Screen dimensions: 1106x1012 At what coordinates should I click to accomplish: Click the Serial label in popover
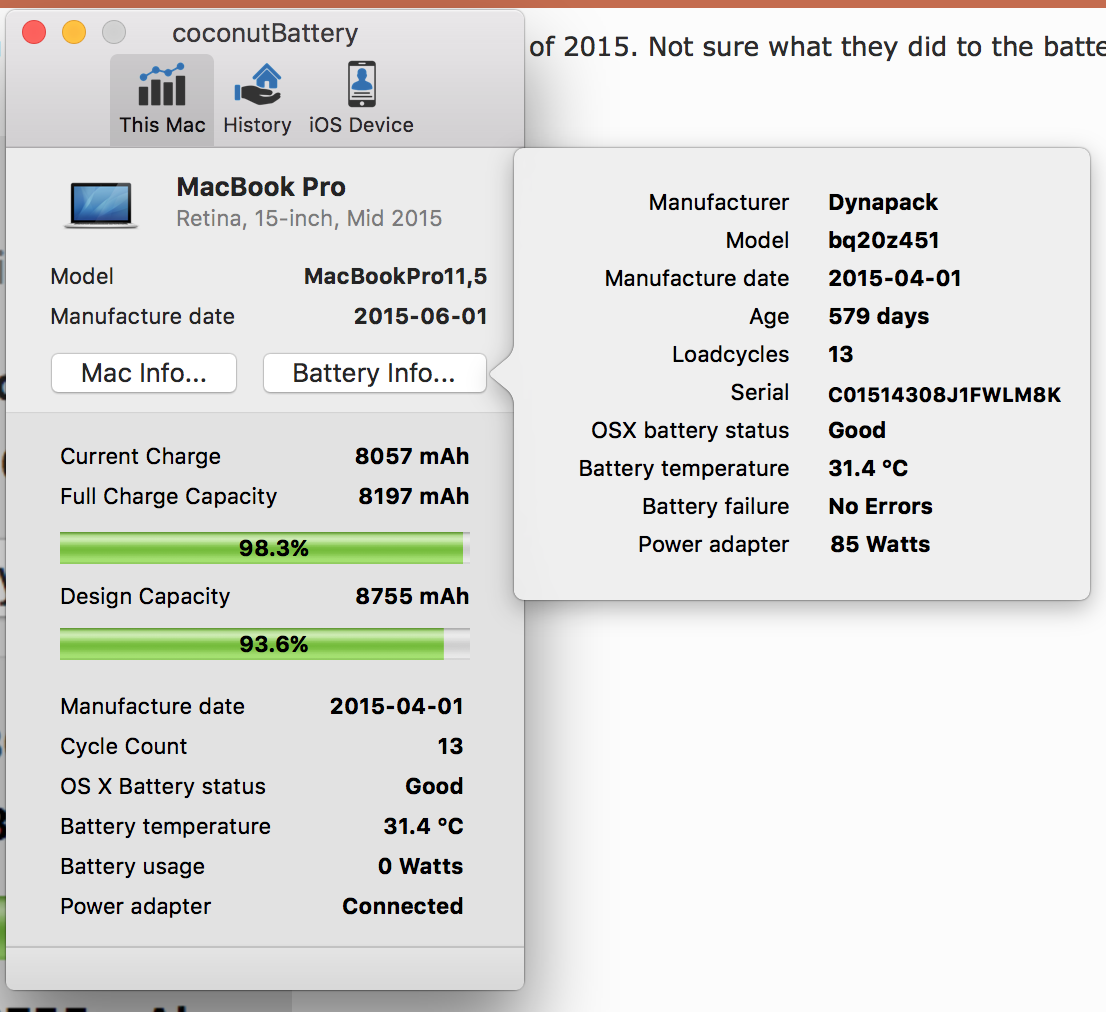click(760, 392)
